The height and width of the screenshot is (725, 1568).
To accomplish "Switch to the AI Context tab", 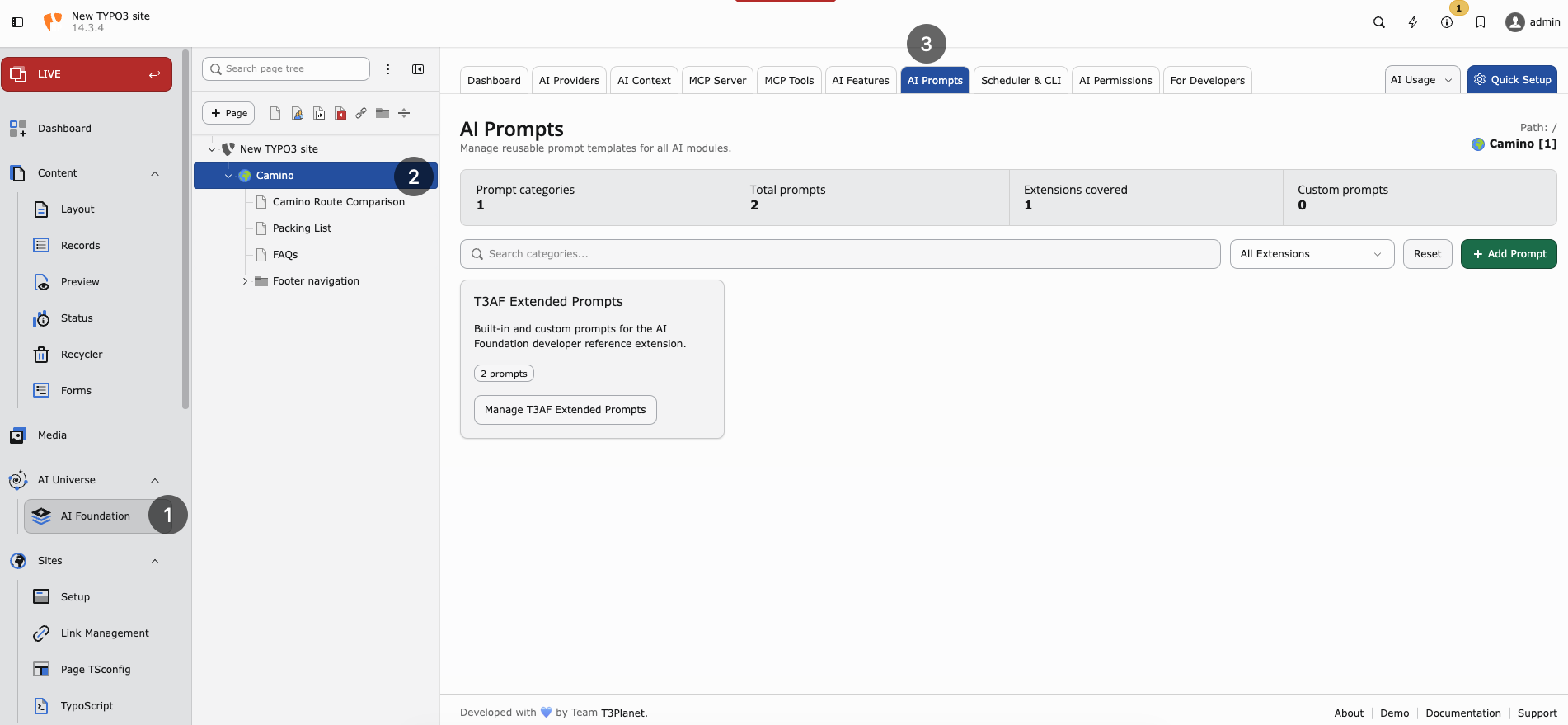I will (x=644, y=80).
